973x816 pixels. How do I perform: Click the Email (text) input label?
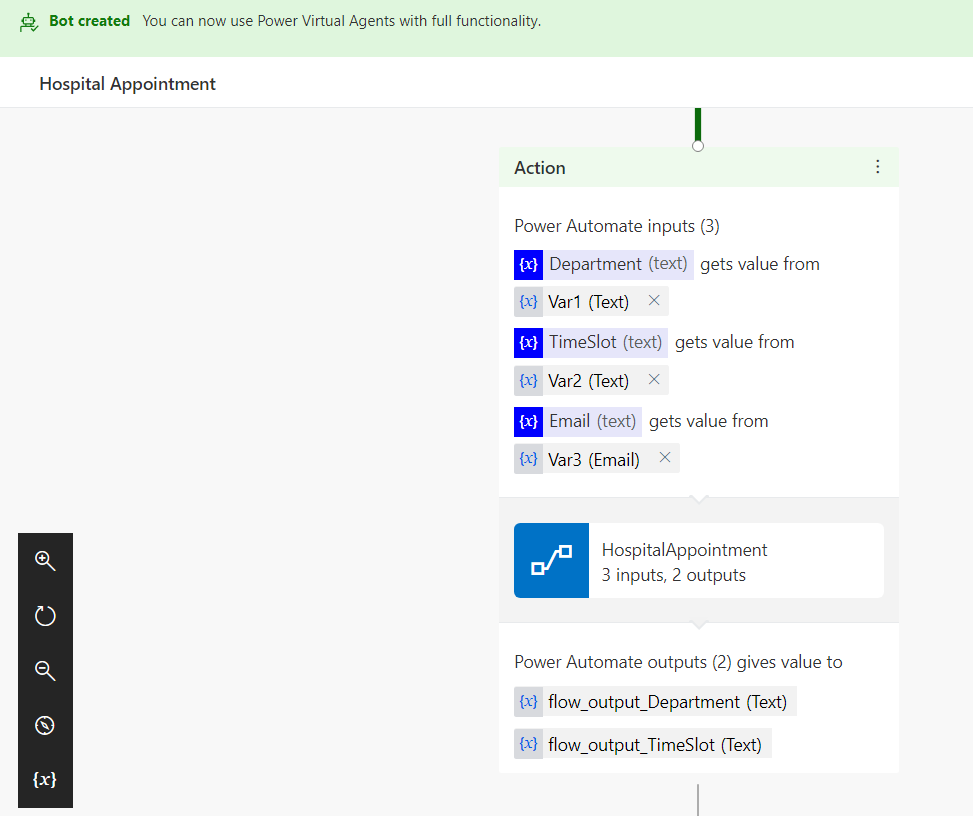pos(593,421)
